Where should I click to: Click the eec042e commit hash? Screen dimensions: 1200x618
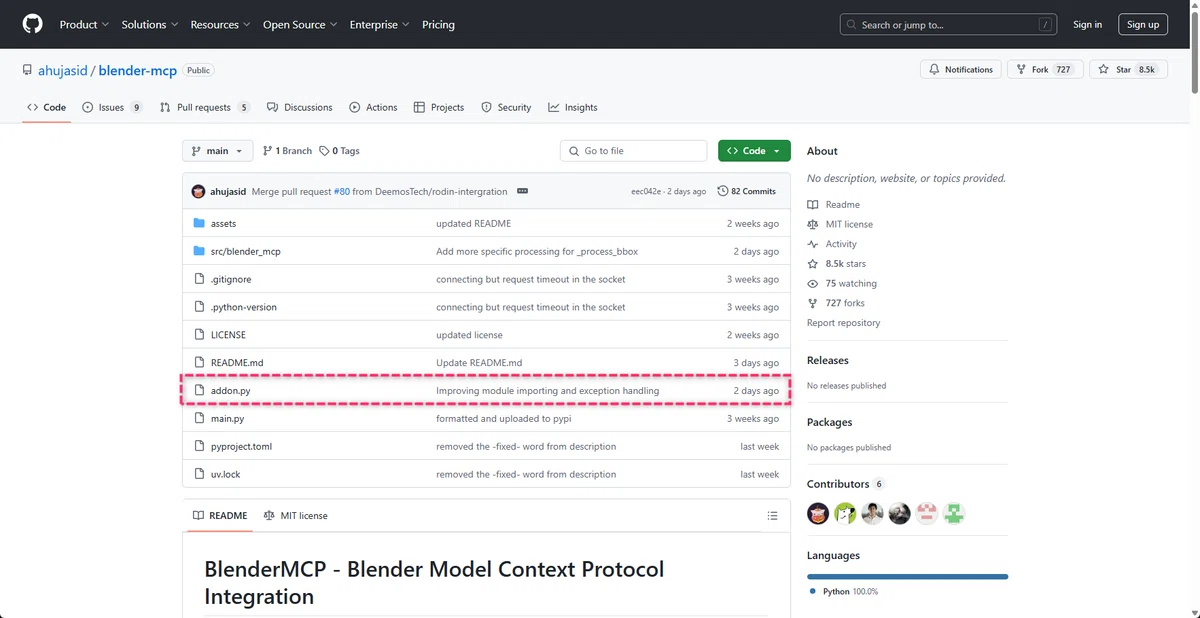pos(646,191)
